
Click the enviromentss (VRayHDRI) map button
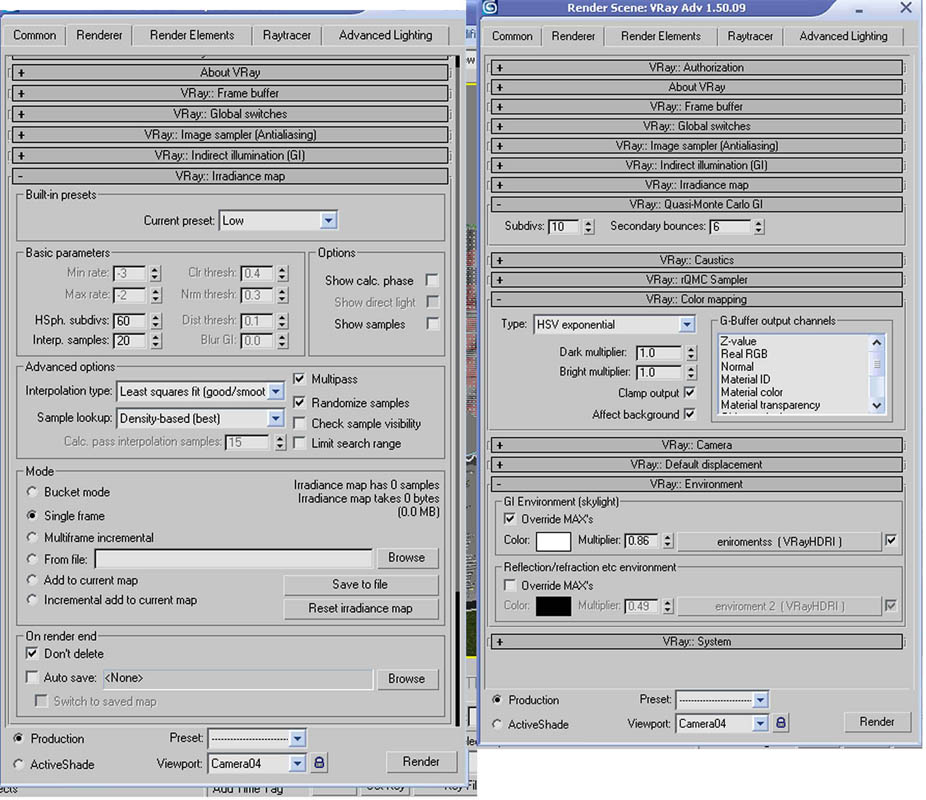pos(779,541)
